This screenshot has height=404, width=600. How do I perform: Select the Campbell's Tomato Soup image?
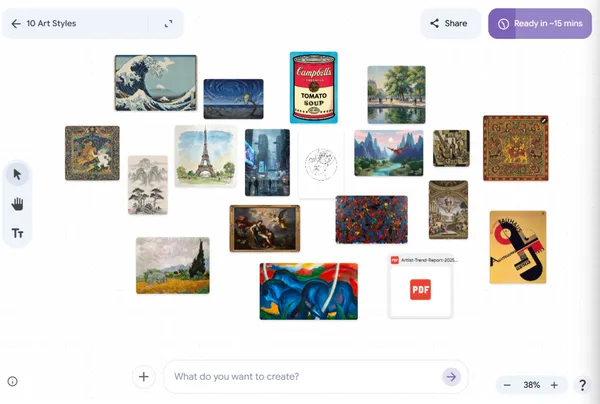pos(314,88)
